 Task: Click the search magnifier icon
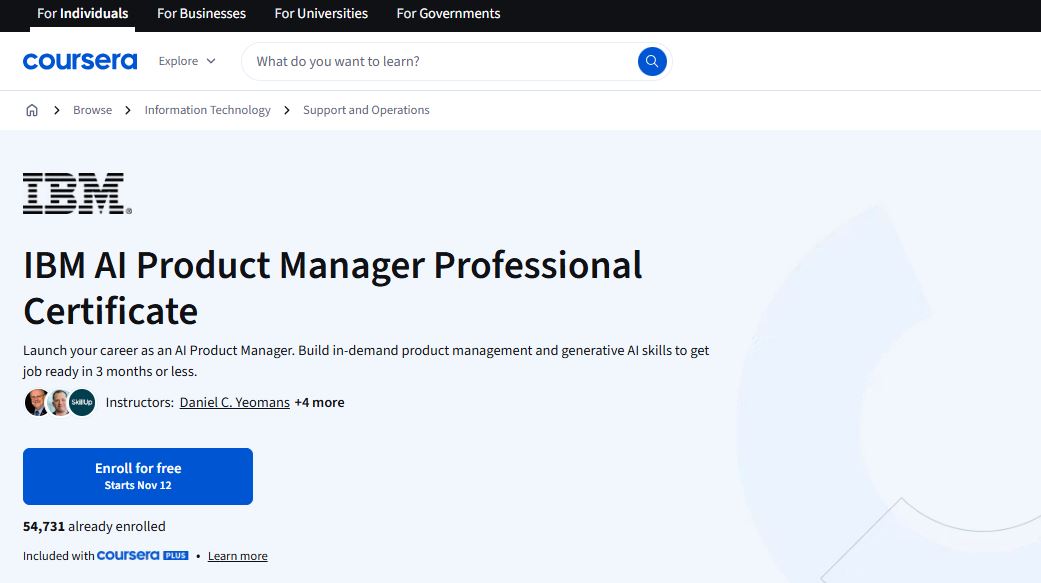651,61
